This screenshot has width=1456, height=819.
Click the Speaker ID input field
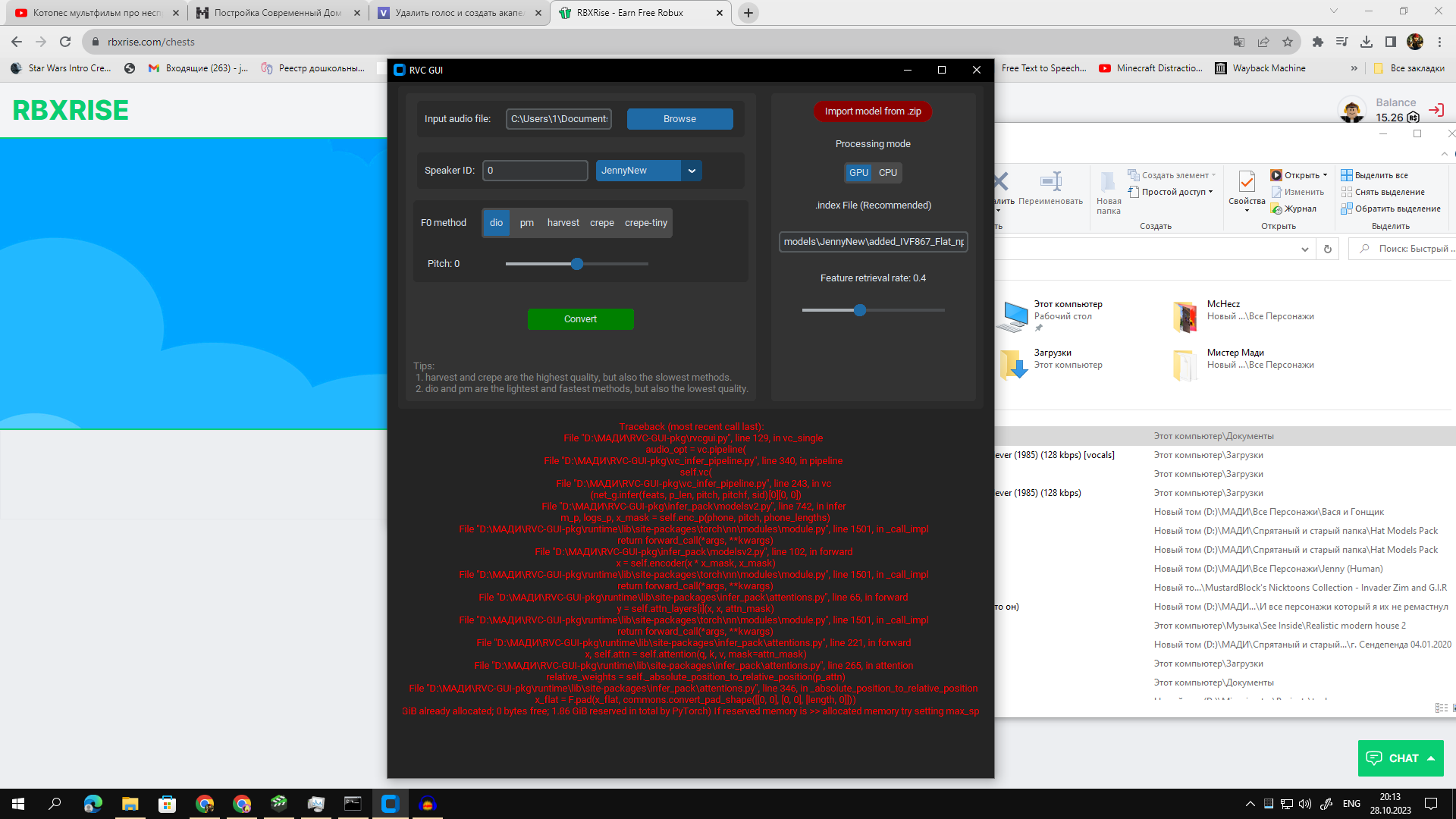pyautogui.click(x=535, y=171)
